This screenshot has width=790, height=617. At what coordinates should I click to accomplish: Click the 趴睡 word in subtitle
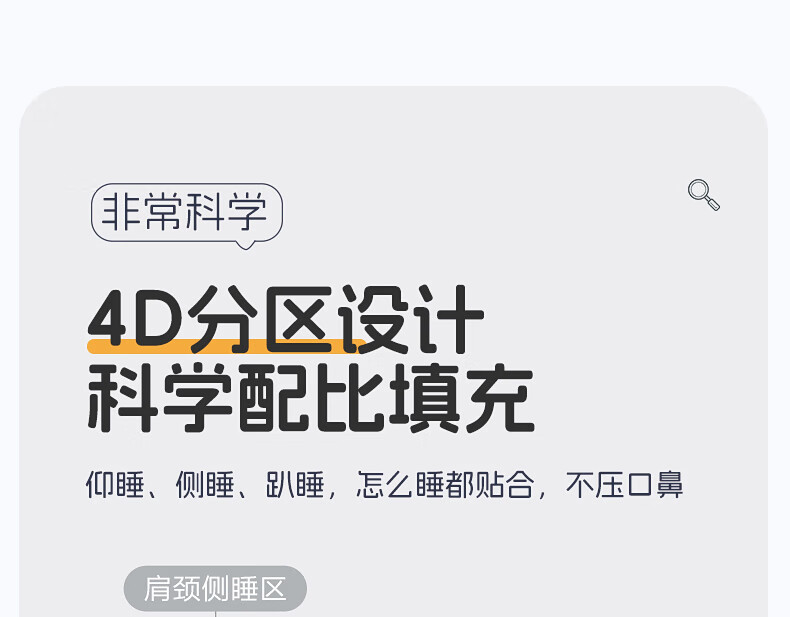pos(295,485)
